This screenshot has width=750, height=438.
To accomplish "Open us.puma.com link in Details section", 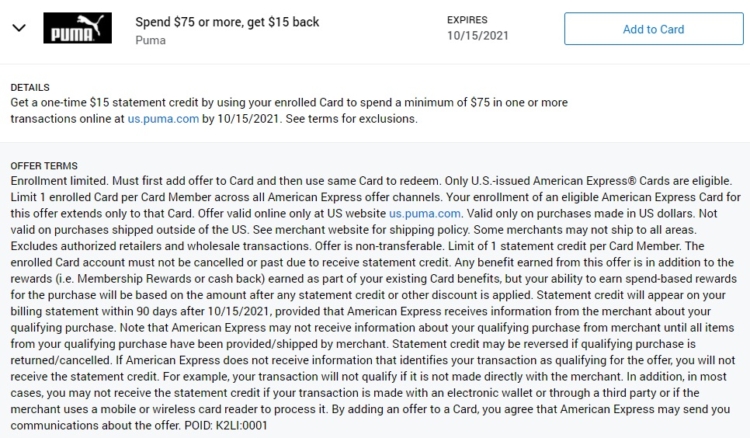I will coord(163,119).
